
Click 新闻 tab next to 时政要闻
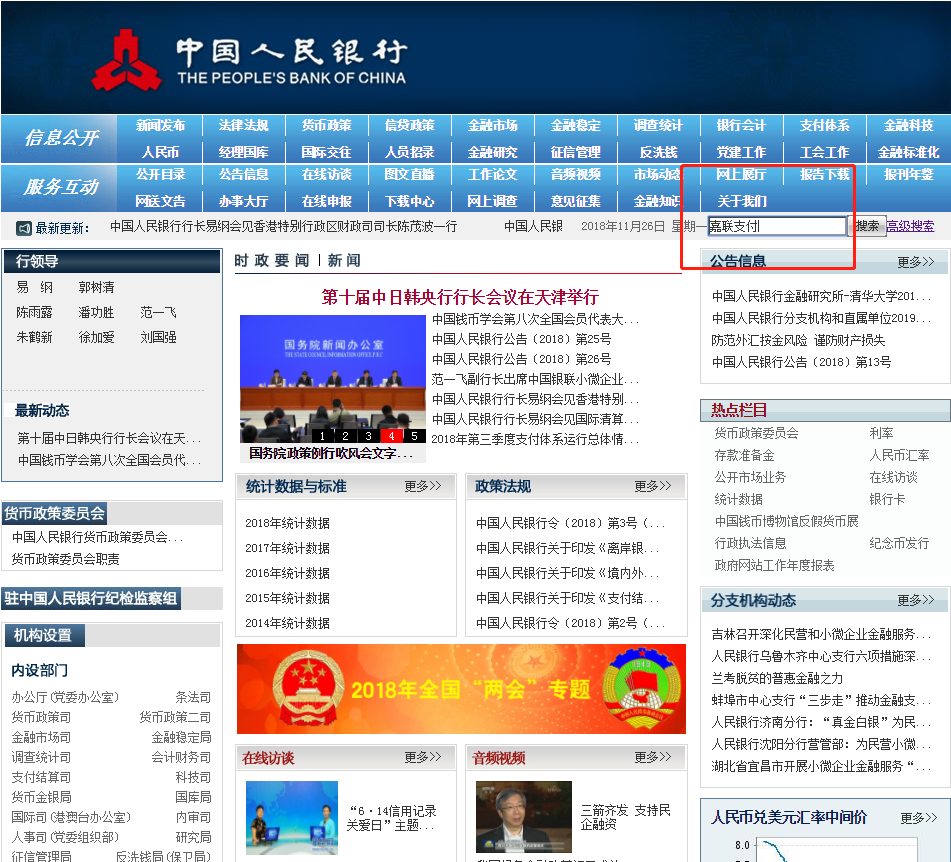click(x=344, y=261)
